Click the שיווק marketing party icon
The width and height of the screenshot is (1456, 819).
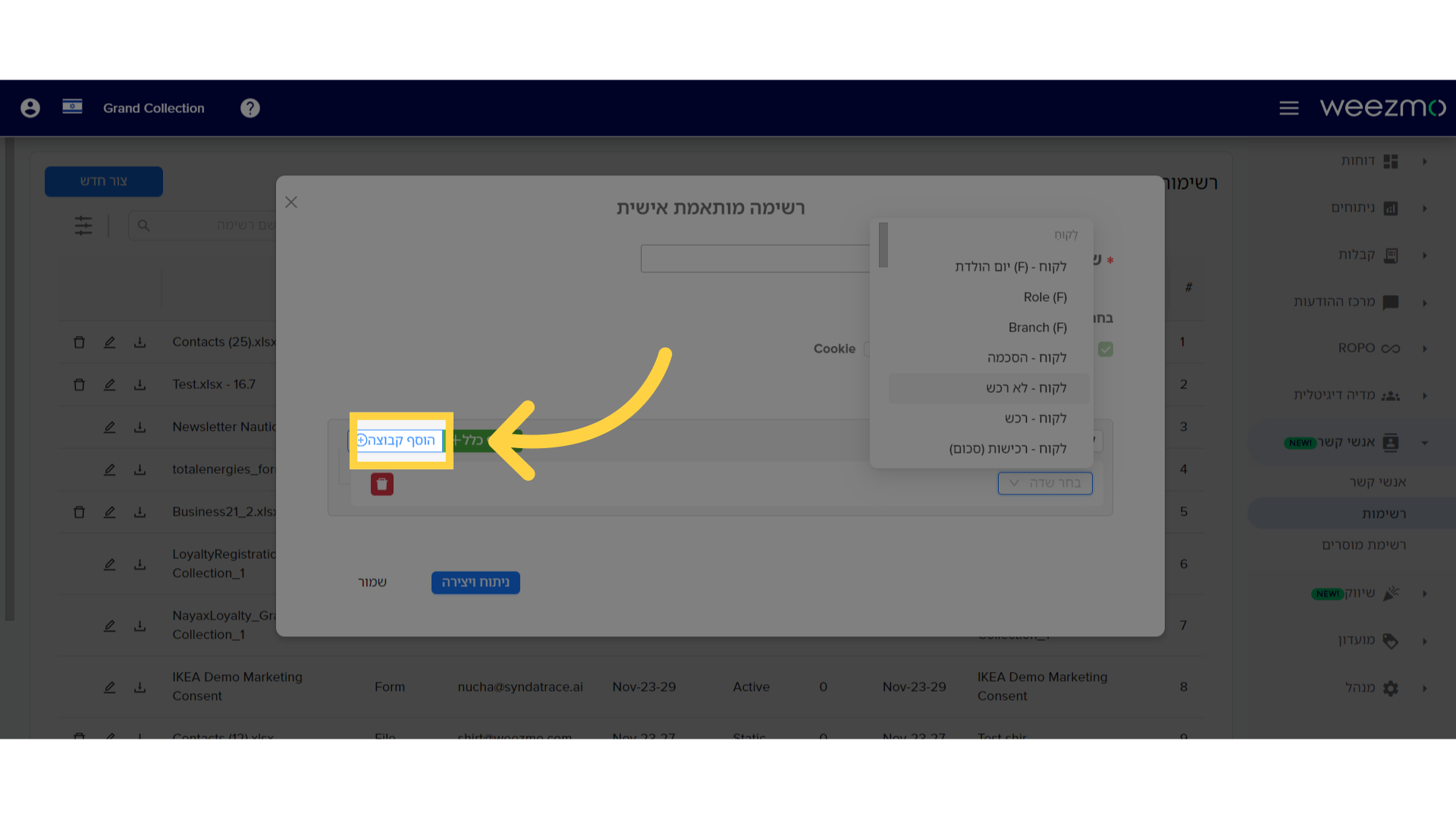1391,593
